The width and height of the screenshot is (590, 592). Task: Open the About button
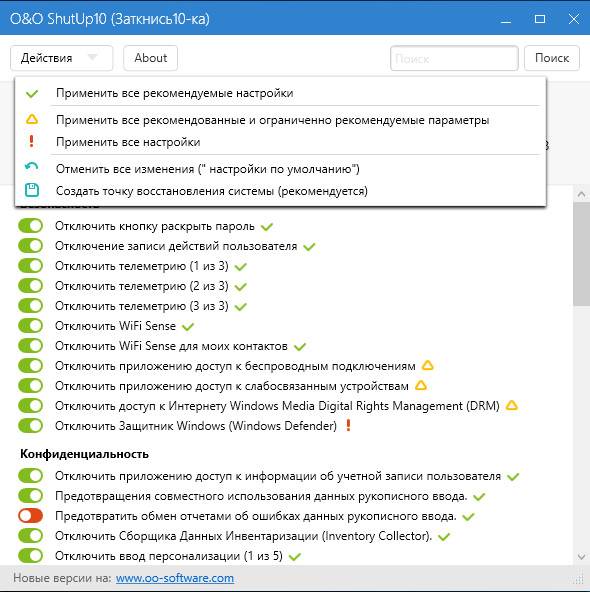coord(151,58)
